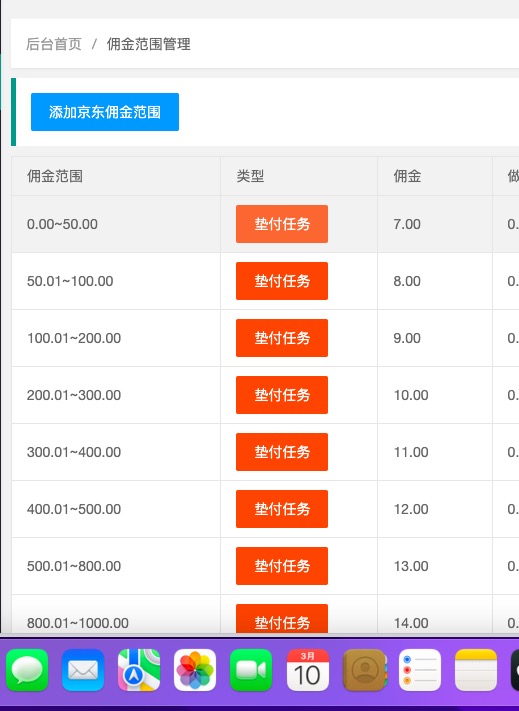
Task: Click 垫付任务 tag in 50.01~100.00 row
Action: [x=282, y=281]
